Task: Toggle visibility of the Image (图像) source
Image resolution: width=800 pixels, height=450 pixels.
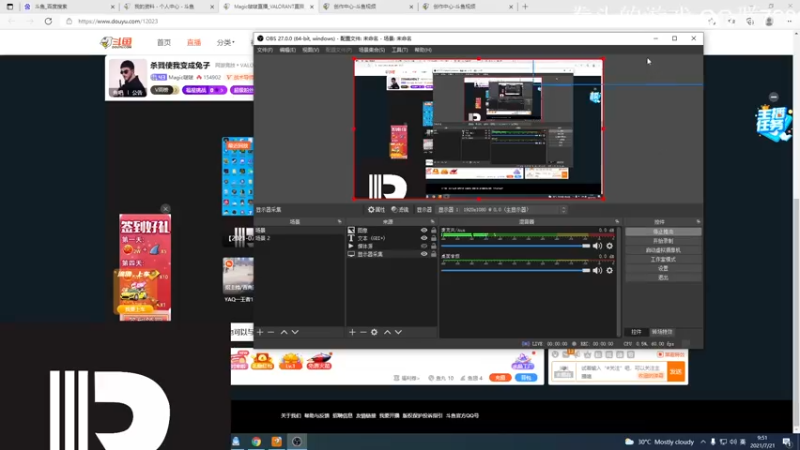Action: [x=423, y=231]
